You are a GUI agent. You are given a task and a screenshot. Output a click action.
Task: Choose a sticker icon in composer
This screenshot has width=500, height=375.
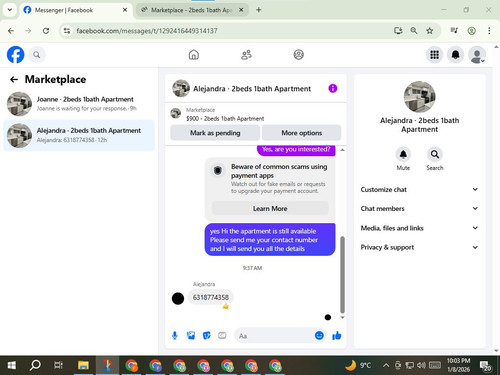click(x=207, y=335)
